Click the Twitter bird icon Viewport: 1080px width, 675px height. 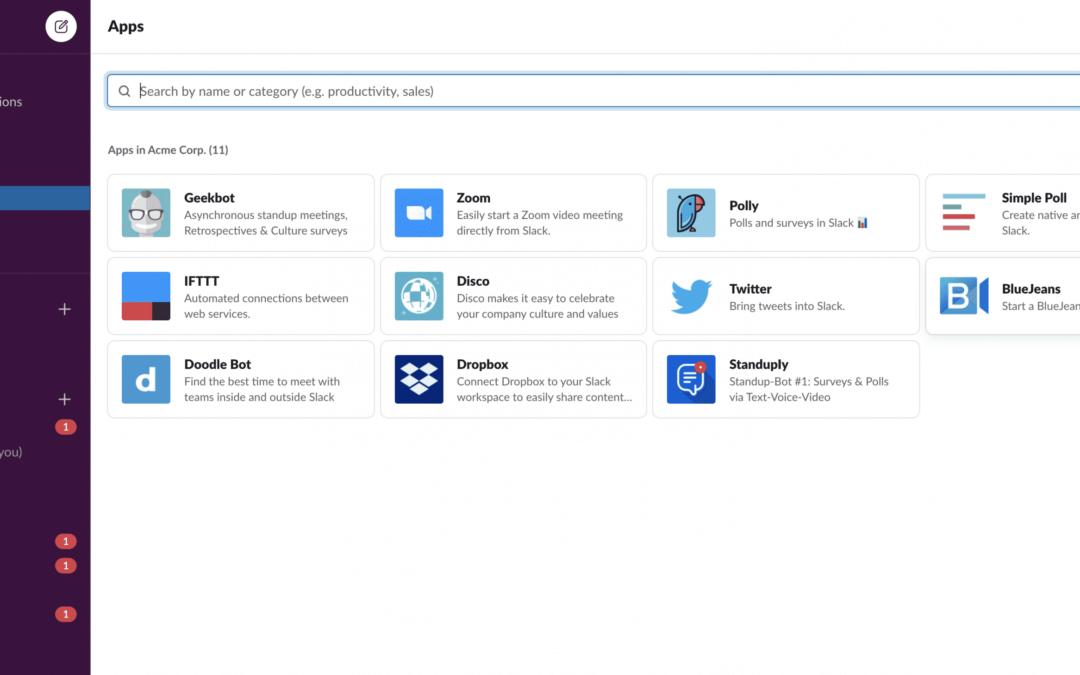[x=691, y=296]
